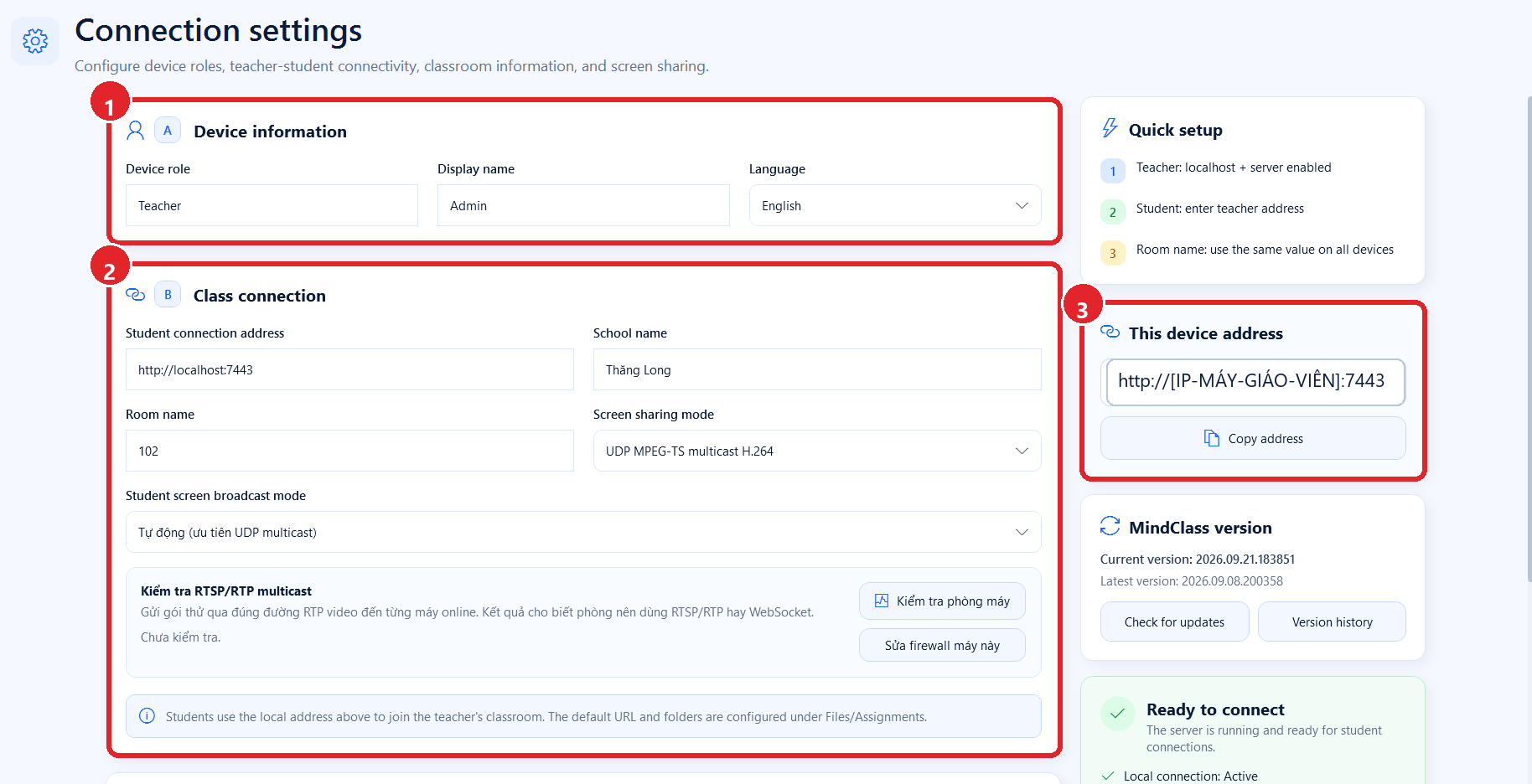Click the user icon in Device information
The width and height of the screenshot is (1532, 784).
(x=135, y=131)
